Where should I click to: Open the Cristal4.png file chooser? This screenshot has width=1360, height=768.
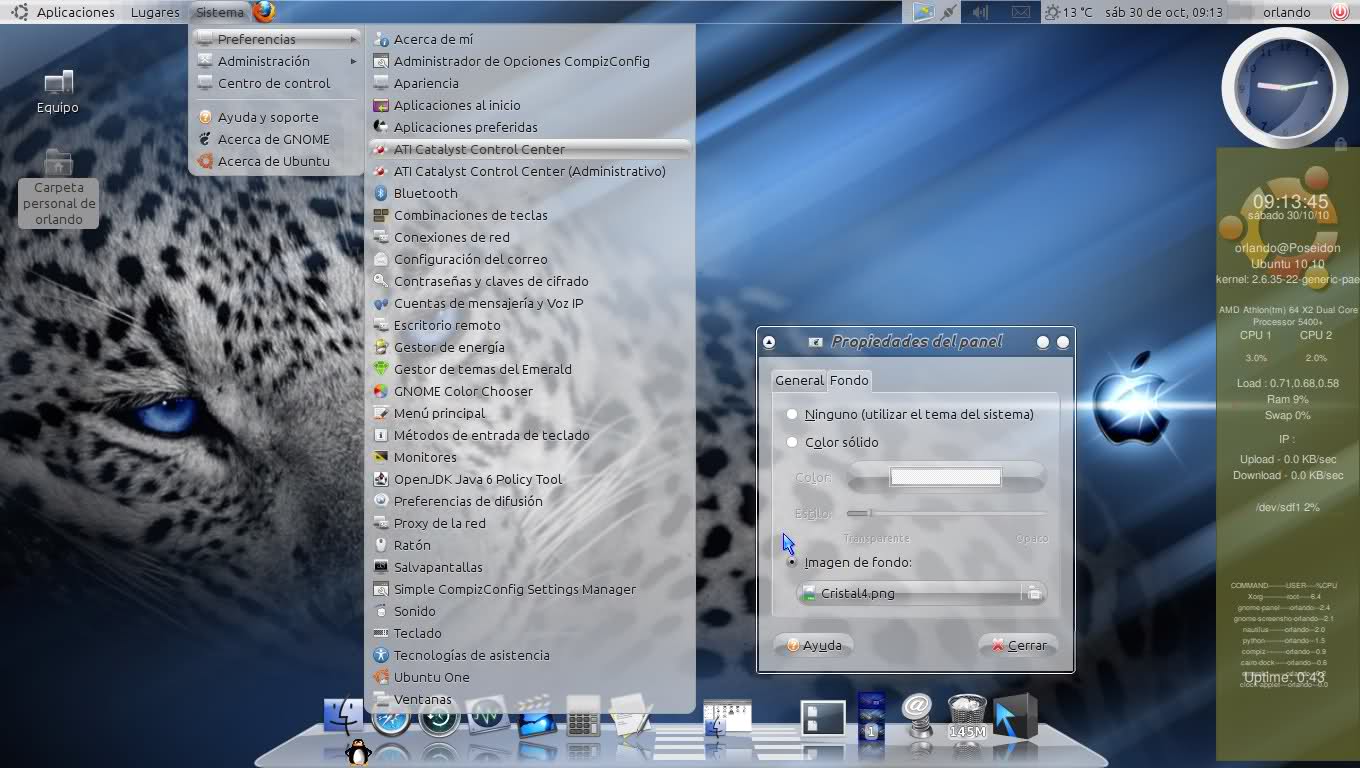coord(921,593)
